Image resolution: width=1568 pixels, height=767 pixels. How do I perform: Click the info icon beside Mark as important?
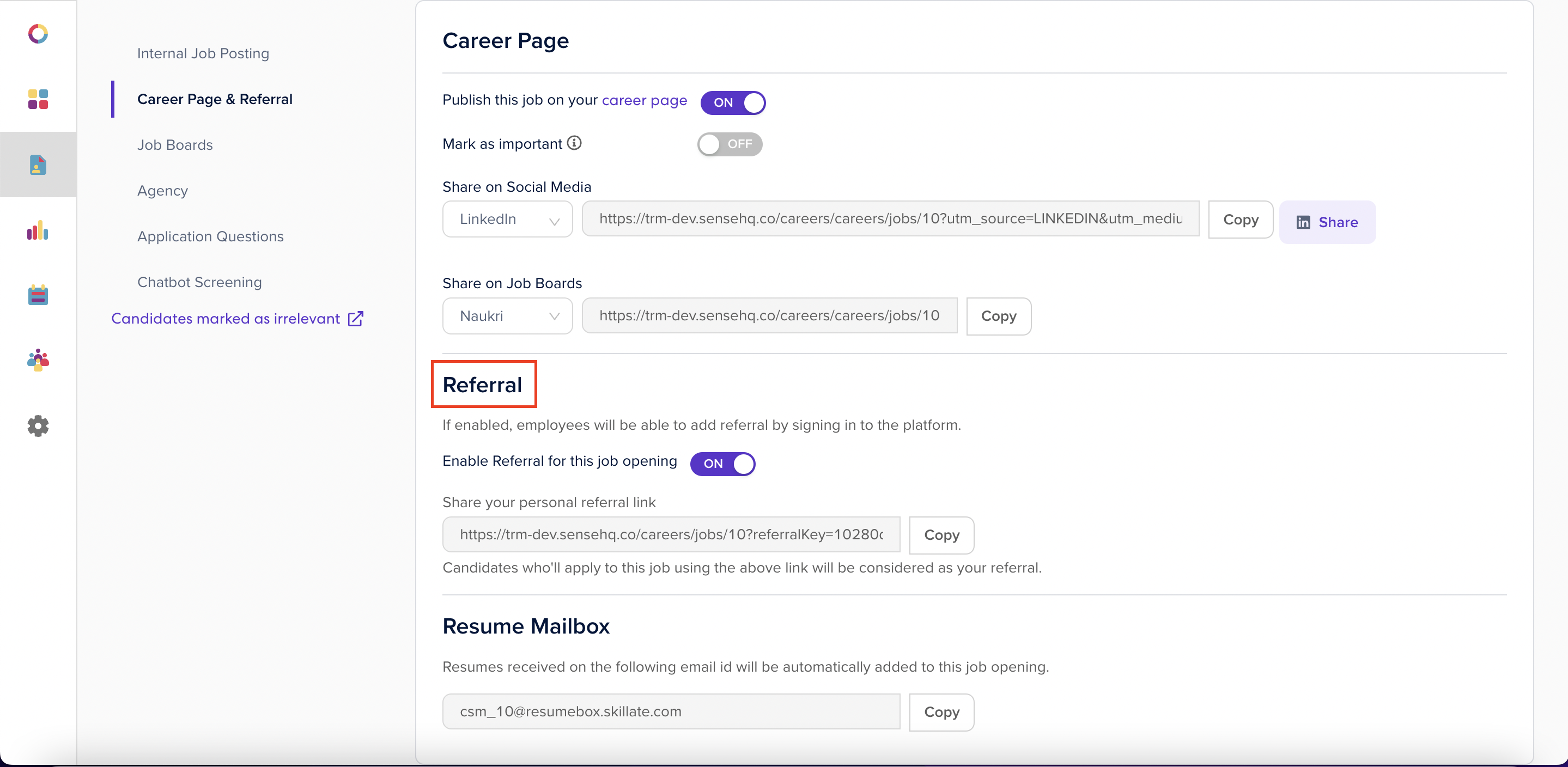click(x=574, y=143)
